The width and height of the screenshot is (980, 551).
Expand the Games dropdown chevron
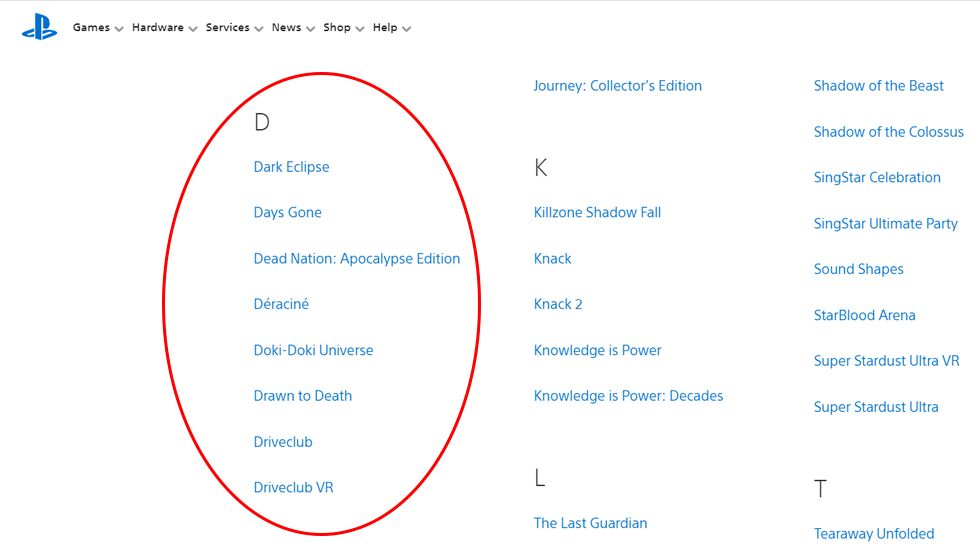point(119,29)
